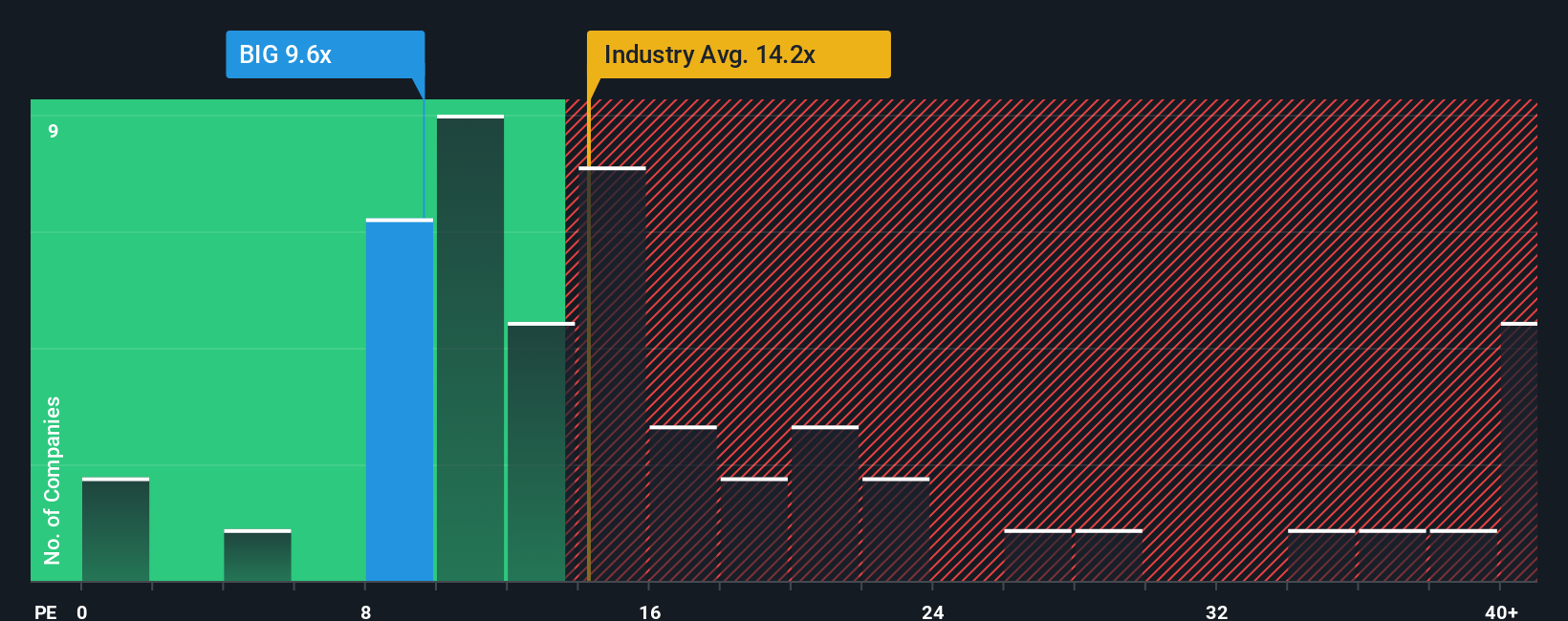Click the x-axis label 8
This screenshot has height=621, width=1568.
366,611
